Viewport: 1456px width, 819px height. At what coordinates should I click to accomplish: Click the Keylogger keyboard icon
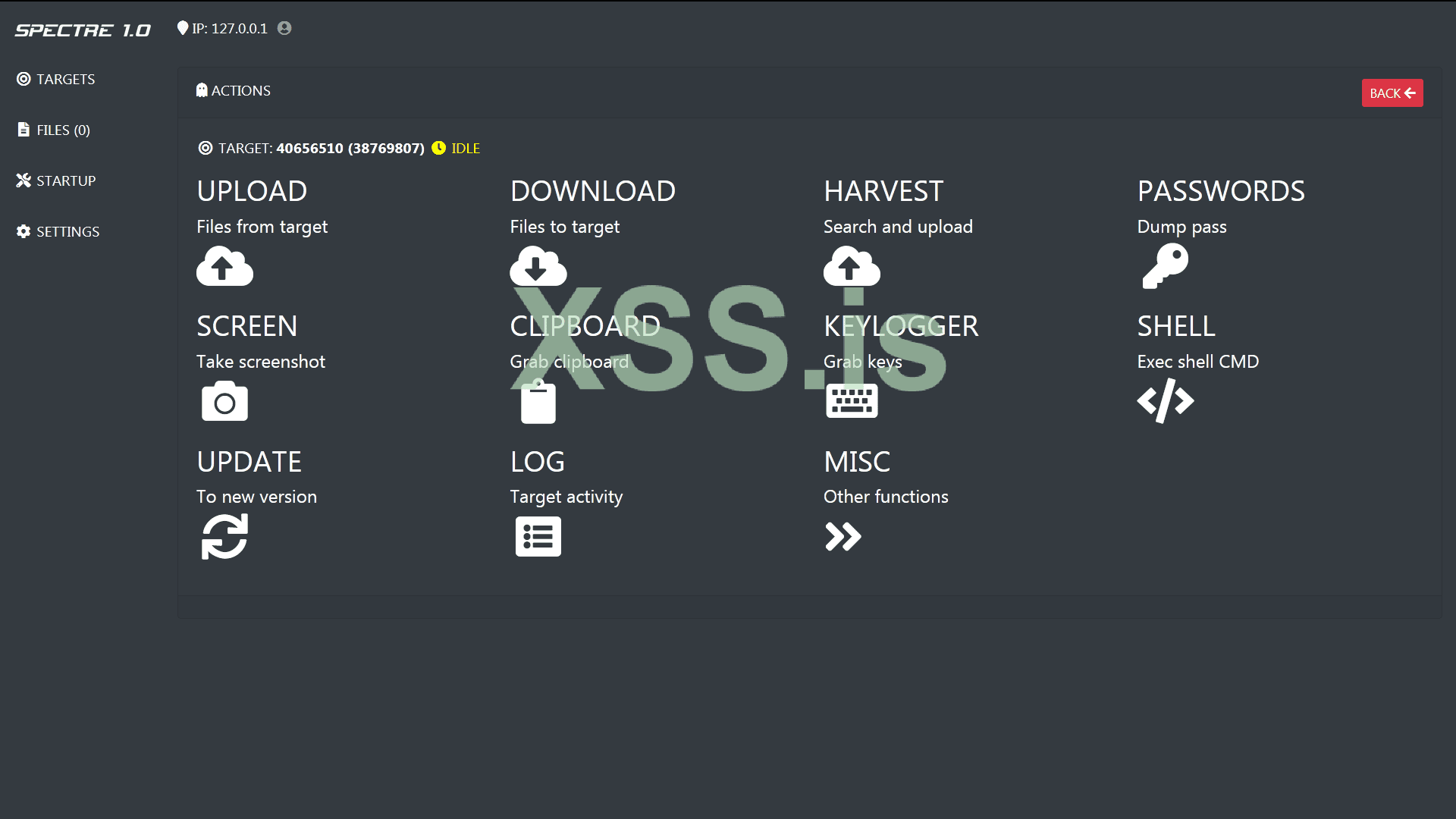coord(852,400)
